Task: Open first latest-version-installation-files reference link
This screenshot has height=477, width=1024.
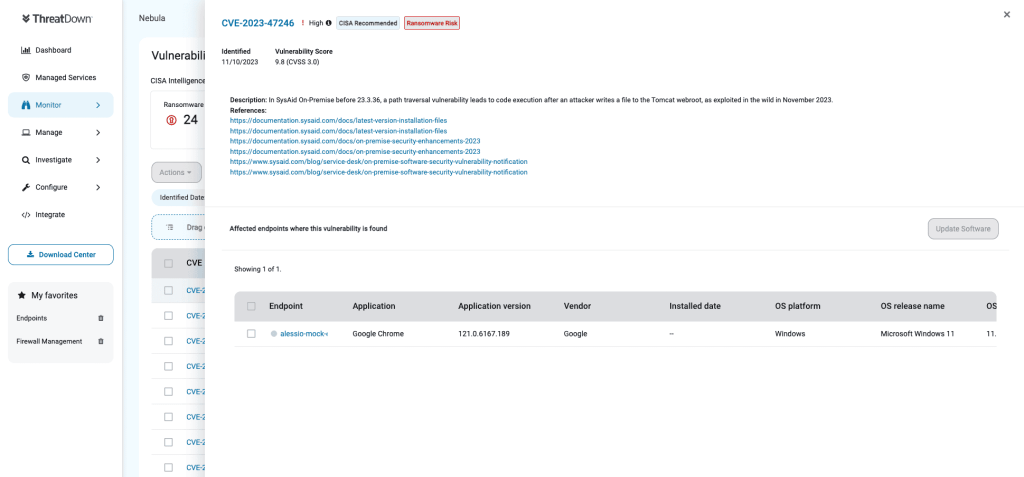Action: 338,121
